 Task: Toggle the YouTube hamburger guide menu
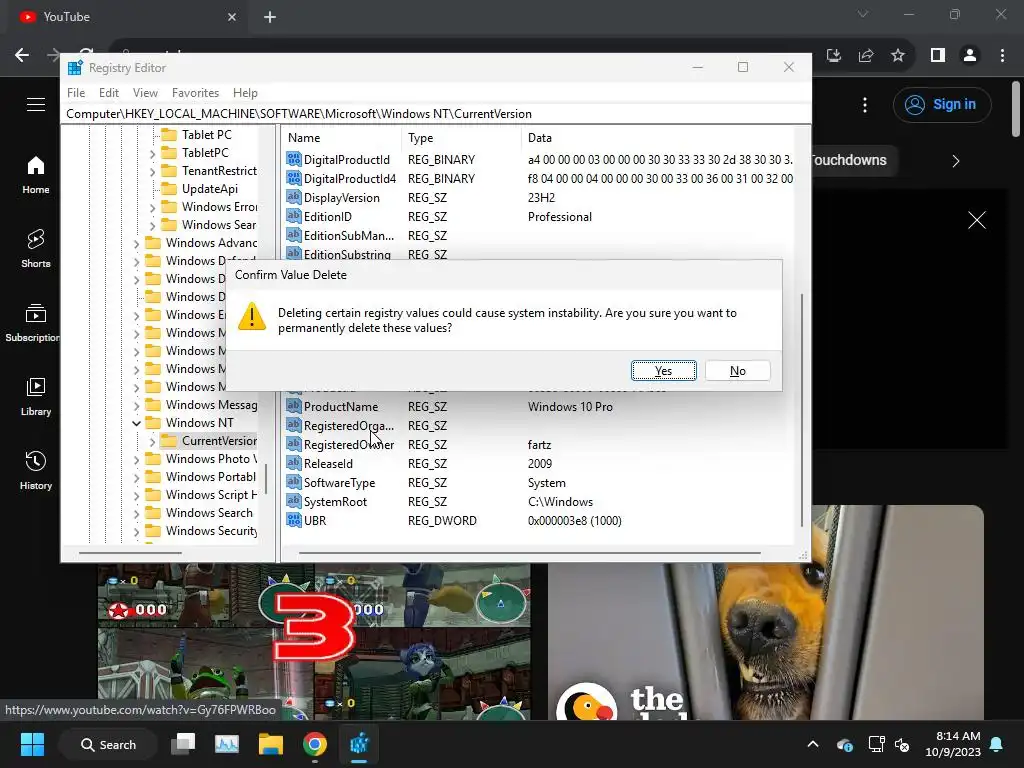pos(36,104)
